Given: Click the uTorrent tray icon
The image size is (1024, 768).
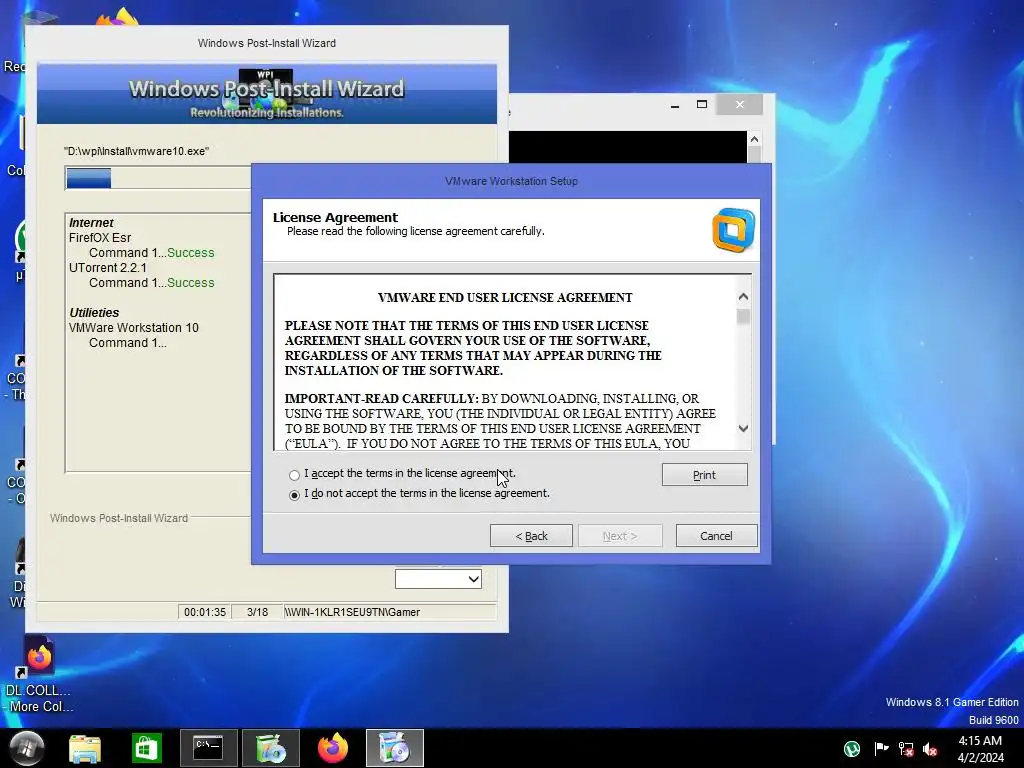Looking at the screenshot, I should click(852, 749).
